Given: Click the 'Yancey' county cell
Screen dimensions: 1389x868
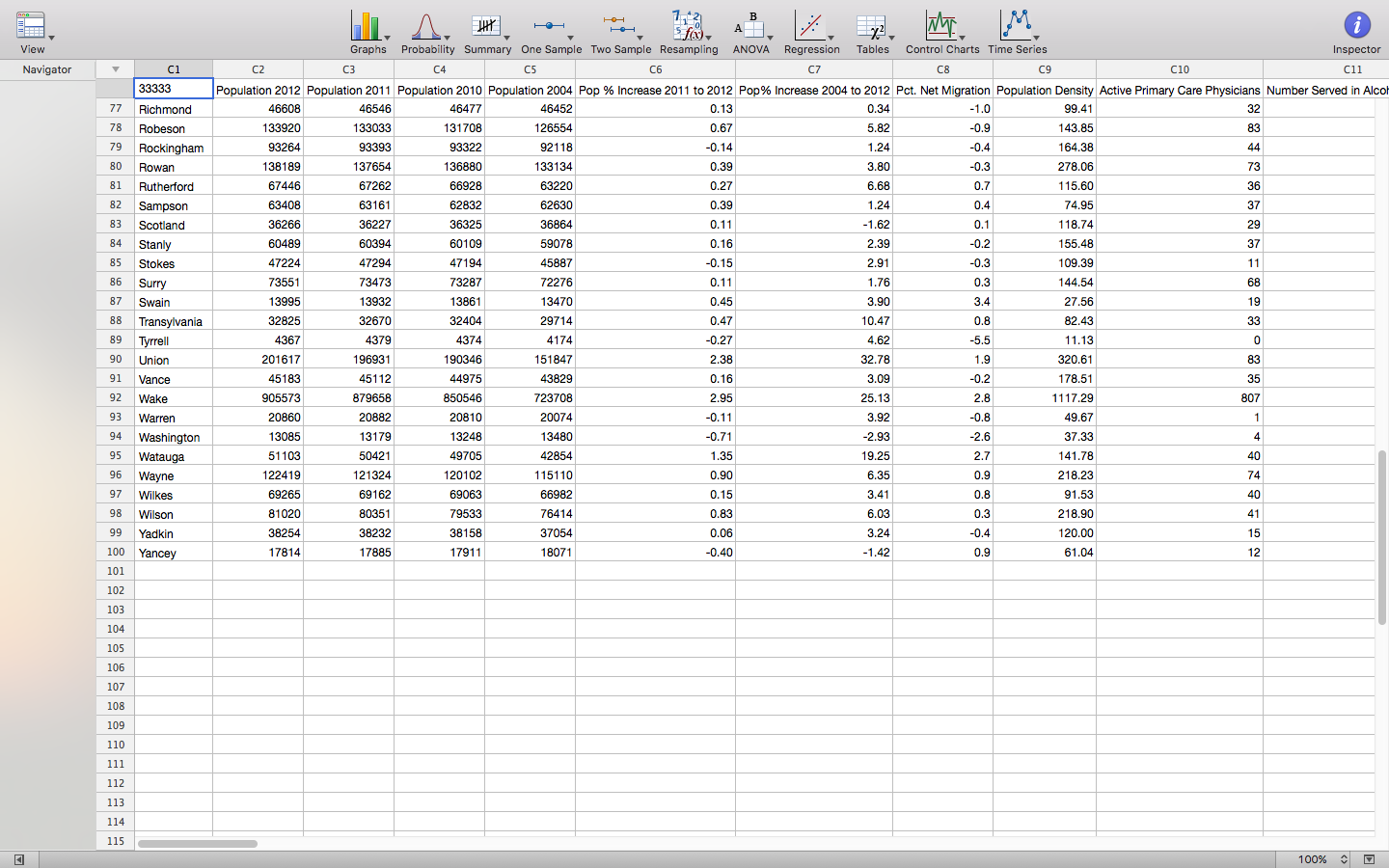Looking at the screenshot, I should pos(174,553).
